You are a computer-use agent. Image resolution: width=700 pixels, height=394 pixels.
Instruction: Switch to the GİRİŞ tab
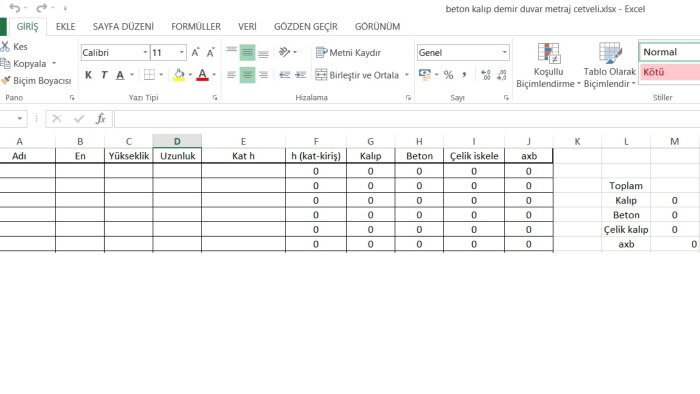[x=27, y=26]
